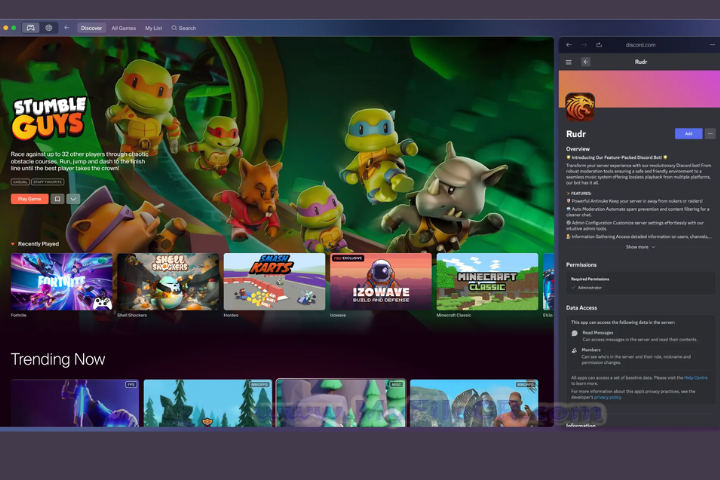Click the reload icon in Discord browser panel
Screen dimensions: 720x480
(599, 45)
